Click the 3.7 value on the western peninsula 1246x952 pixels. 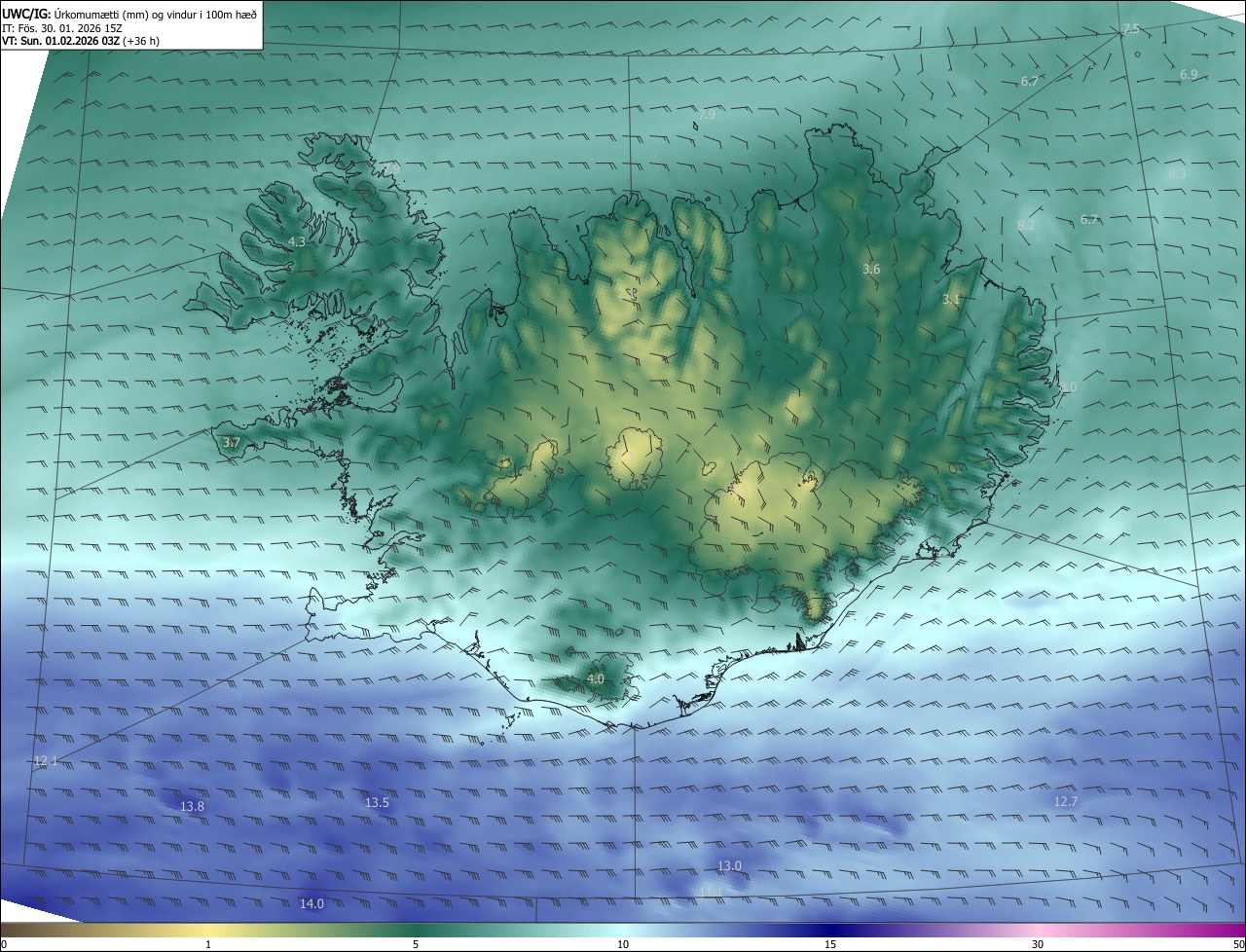232,443
